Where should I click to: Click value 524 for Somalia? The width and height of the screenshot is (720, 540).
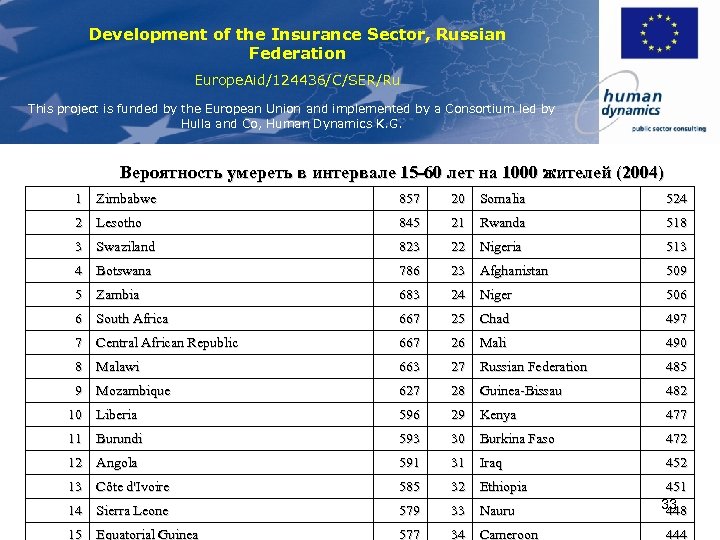pos(676,199)
